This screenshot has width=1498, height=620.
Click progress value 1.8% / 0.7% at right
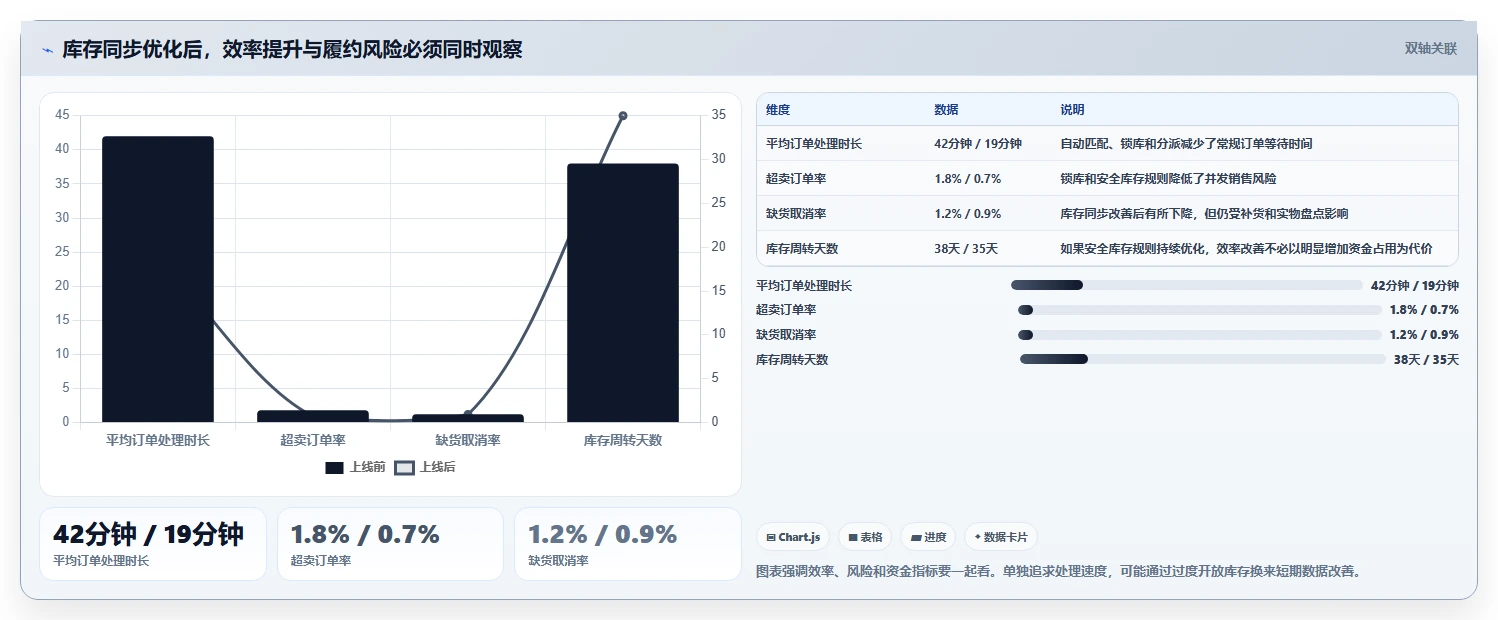click(1424, 310)
